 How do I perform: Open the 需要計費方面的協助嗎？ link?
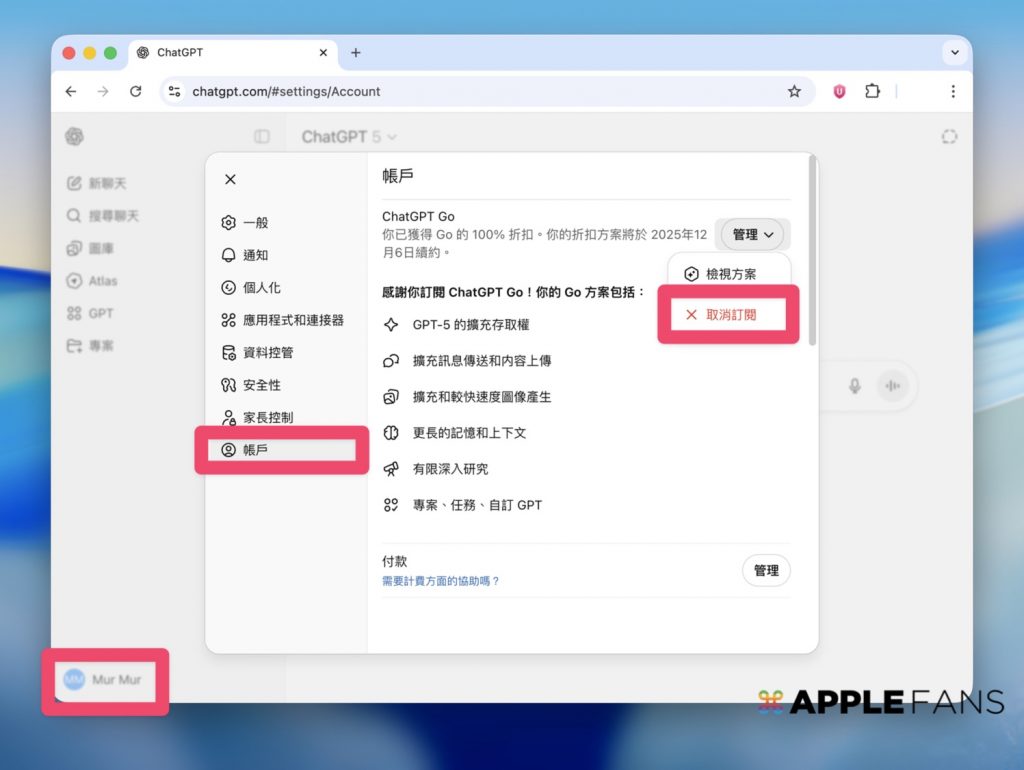coord(440,581)
